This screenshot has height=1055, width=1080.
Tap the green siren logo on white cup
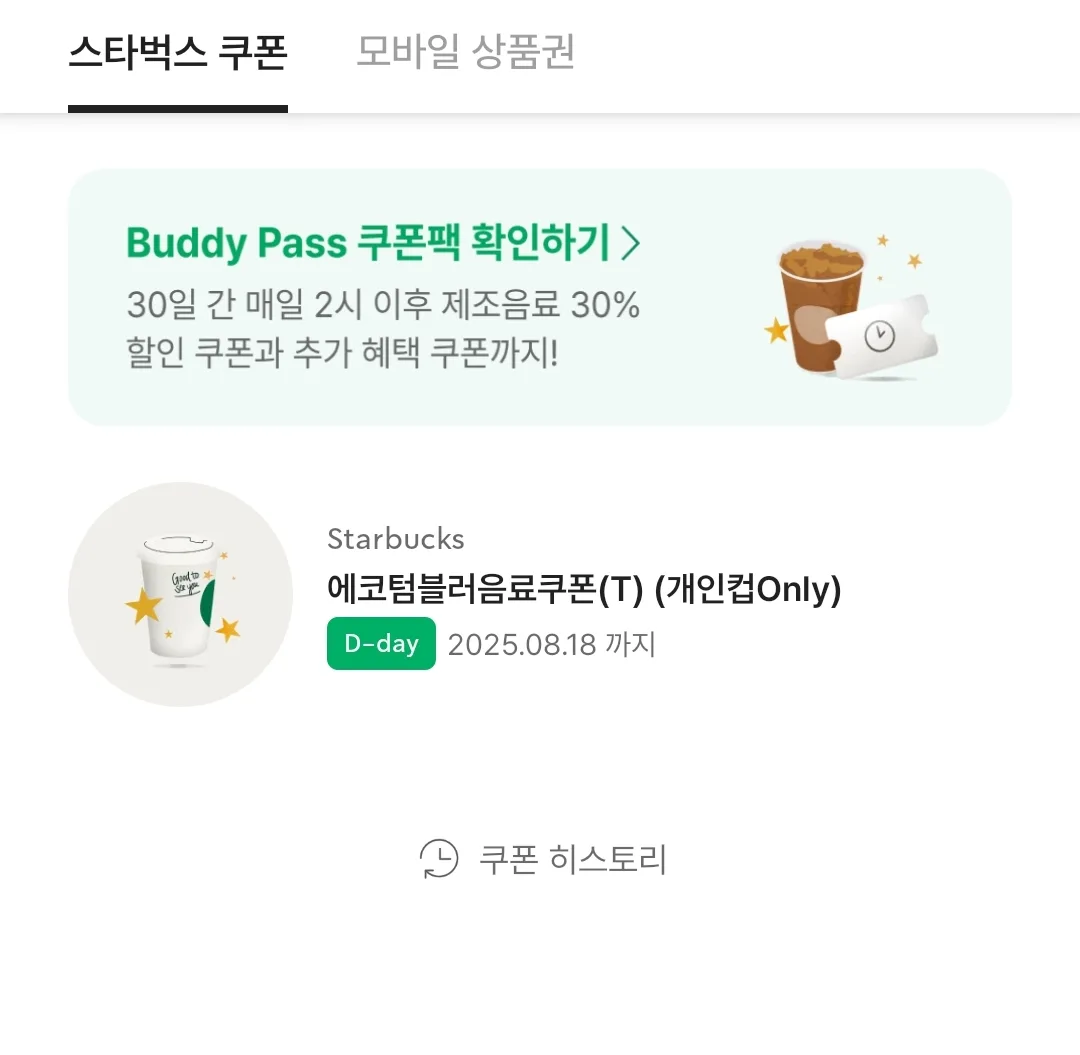(x=207, y=603)
